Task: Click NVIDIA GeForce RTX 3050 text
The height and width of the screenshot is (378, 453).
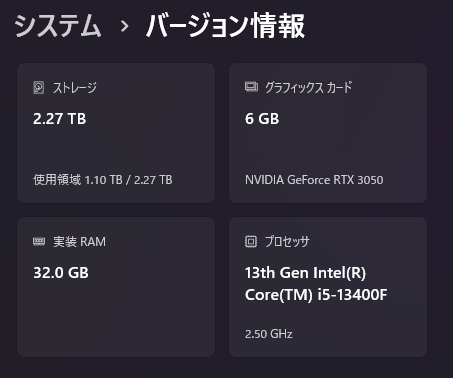Action: 314,180
